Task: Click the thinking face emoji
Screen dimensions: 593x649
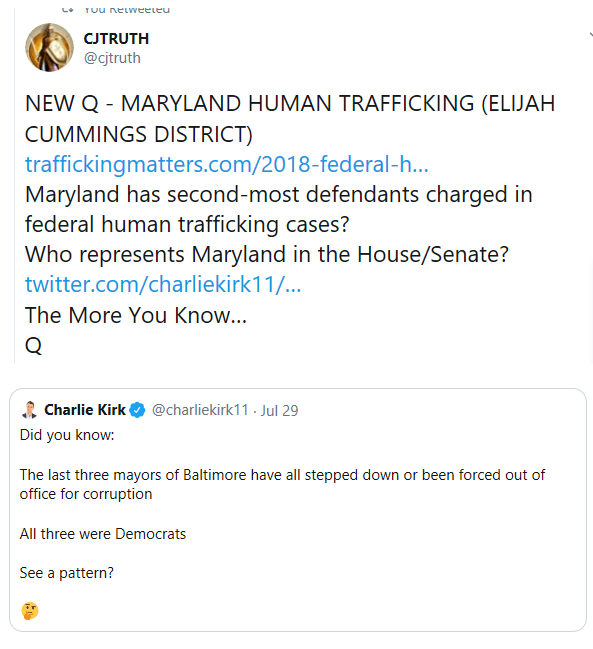Action: [x=30, y=611]
